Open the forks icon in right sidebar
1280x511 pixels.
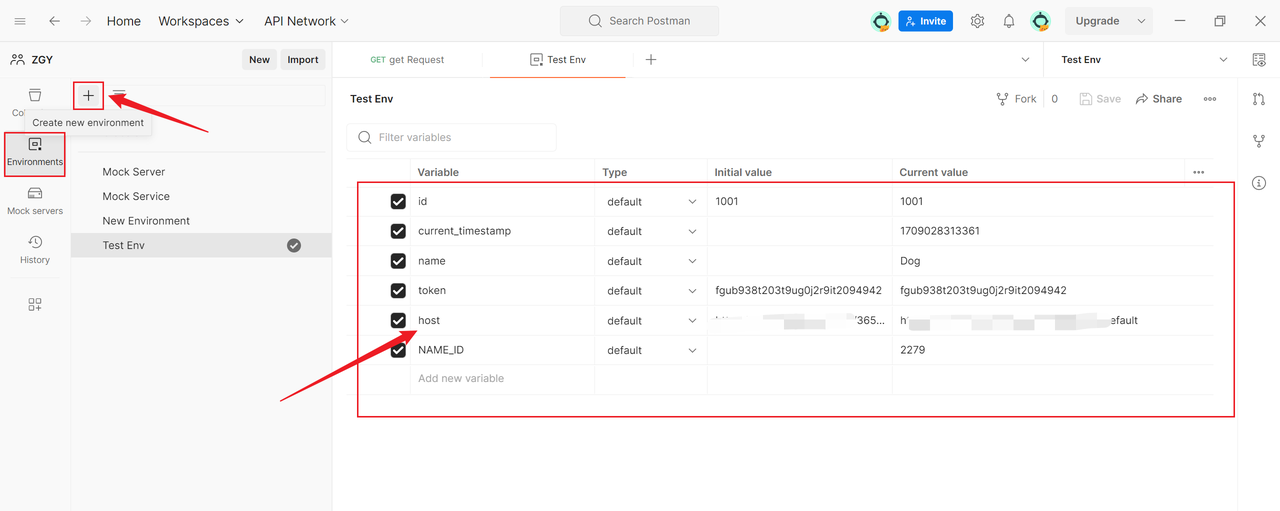point(1259,141)
